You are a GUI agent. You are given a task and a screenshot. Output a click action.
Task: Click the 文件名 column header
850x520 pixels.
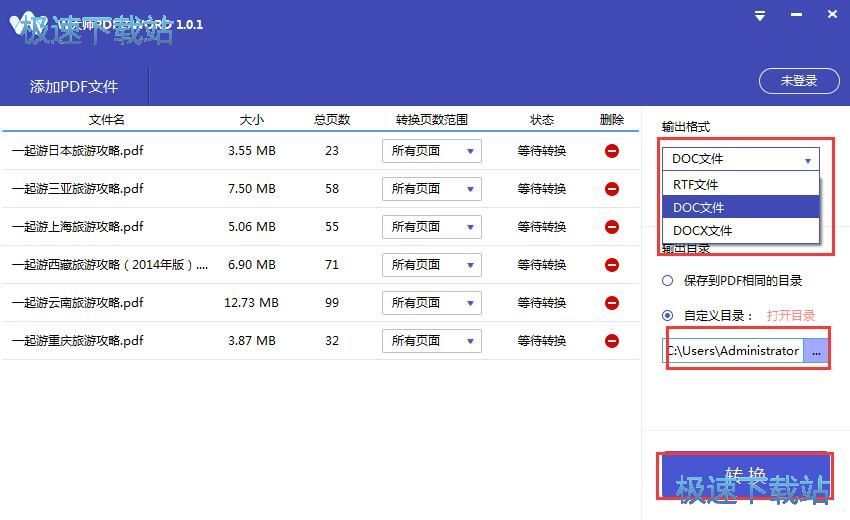pos(106,119)
